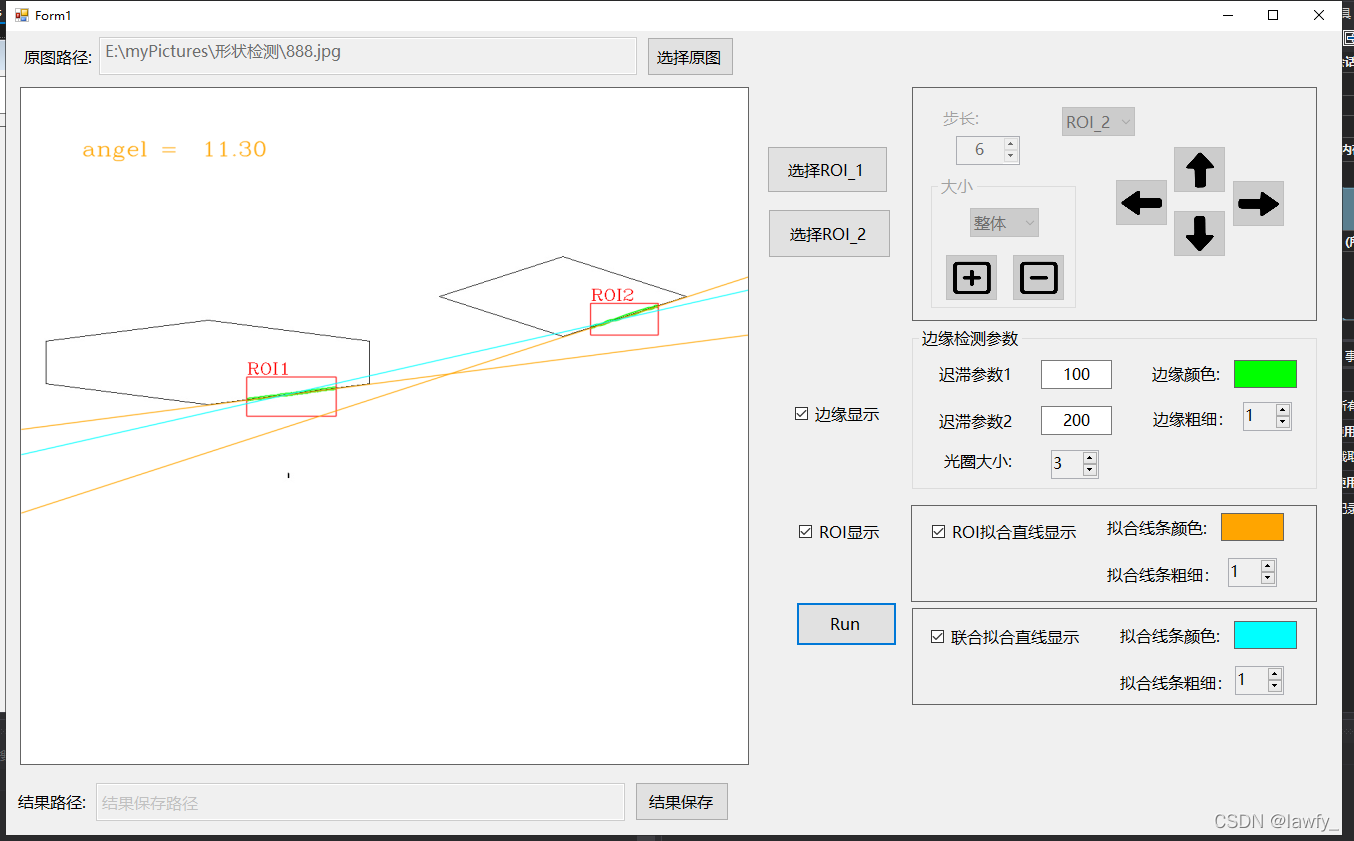Decrease the 光圈大小 value

coord(1090,469)
